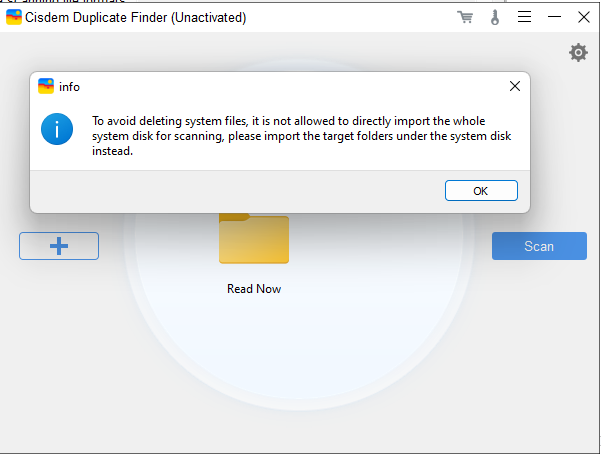This screenshot has height=457, width=601.
Task: Minimize the Cisdem Duplicate Finder window
Action: tap(554, 17)
